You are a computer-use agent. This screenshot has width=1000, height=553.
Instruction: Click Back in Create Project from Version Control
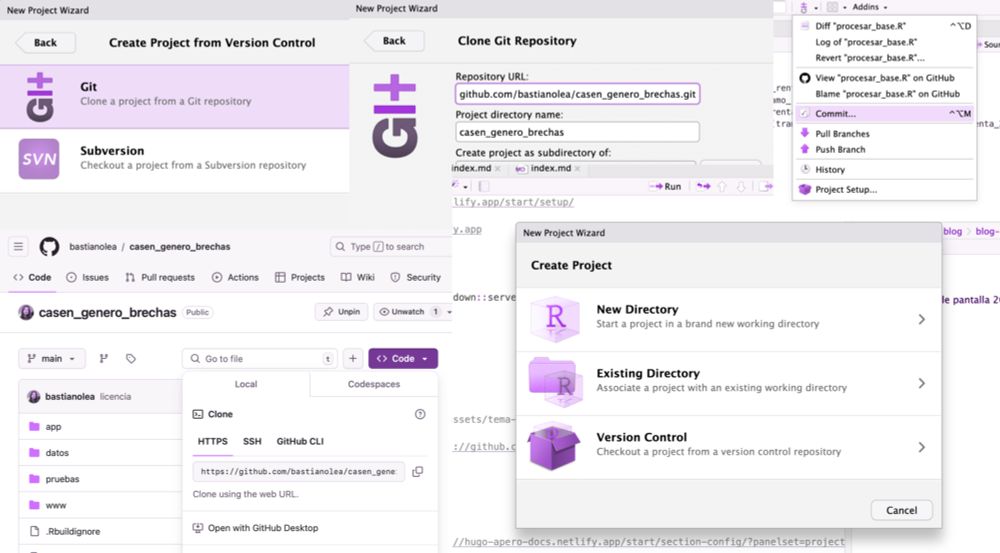(x=45, y=43)
